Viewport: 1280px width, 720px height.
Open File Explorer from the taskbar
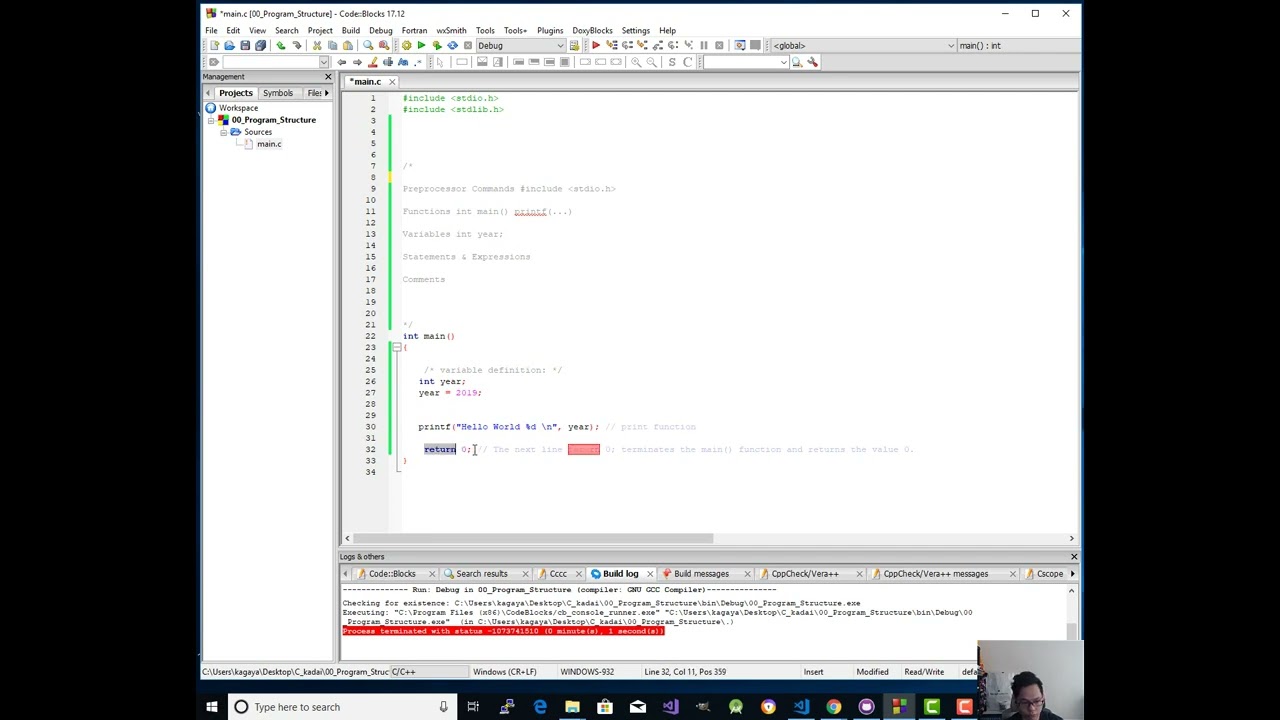572,707
